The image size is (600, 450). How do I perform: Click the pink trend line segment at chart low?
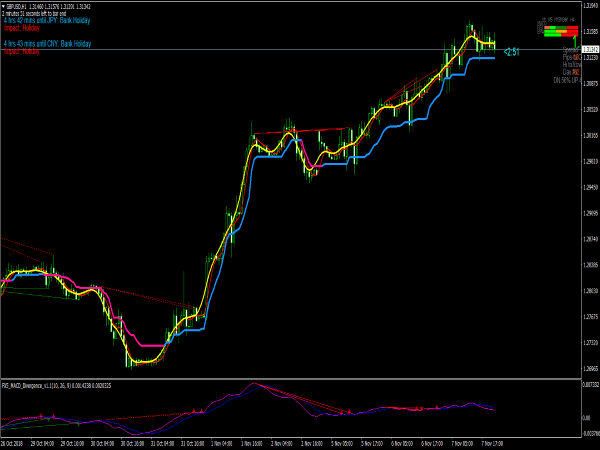[153, 346]
